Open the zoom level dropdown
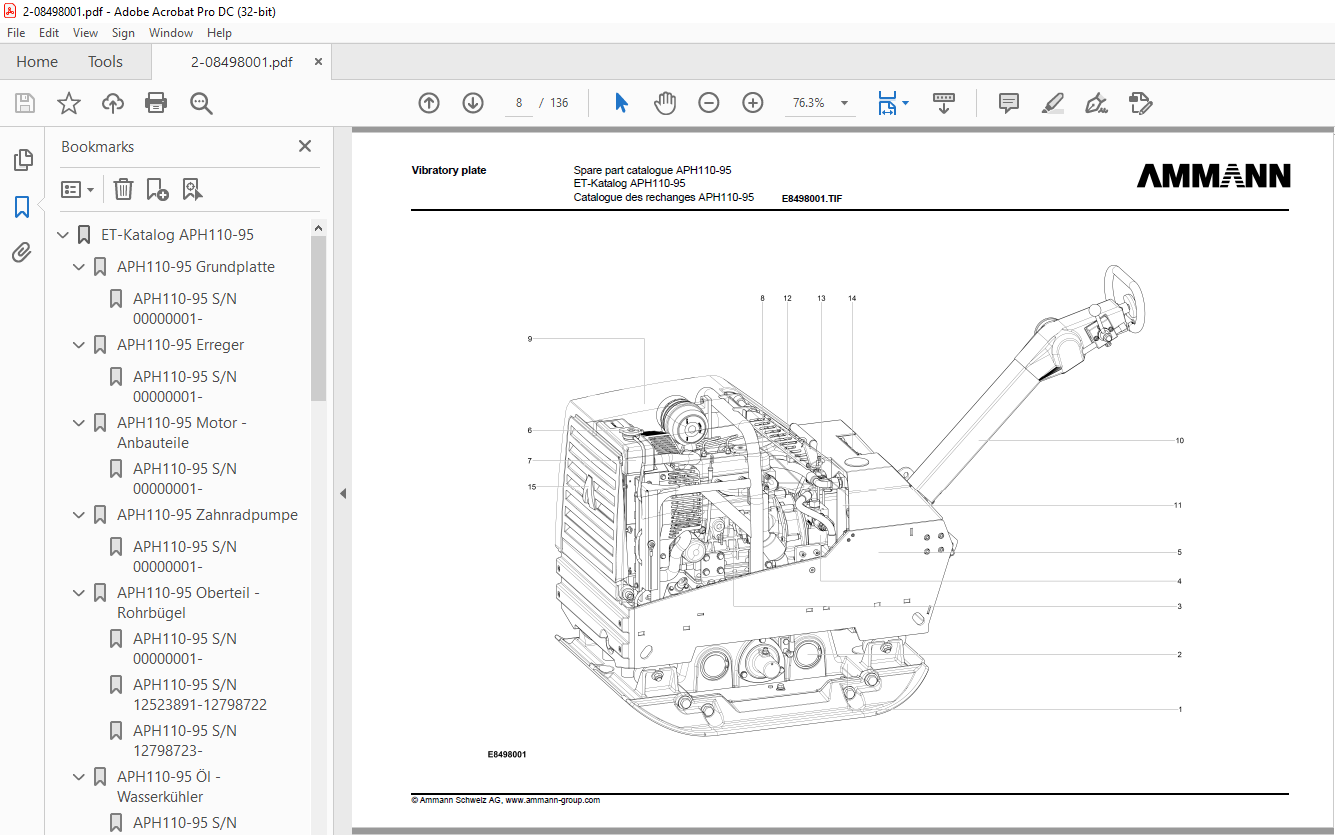The image size is (1335, 835). 845,103
